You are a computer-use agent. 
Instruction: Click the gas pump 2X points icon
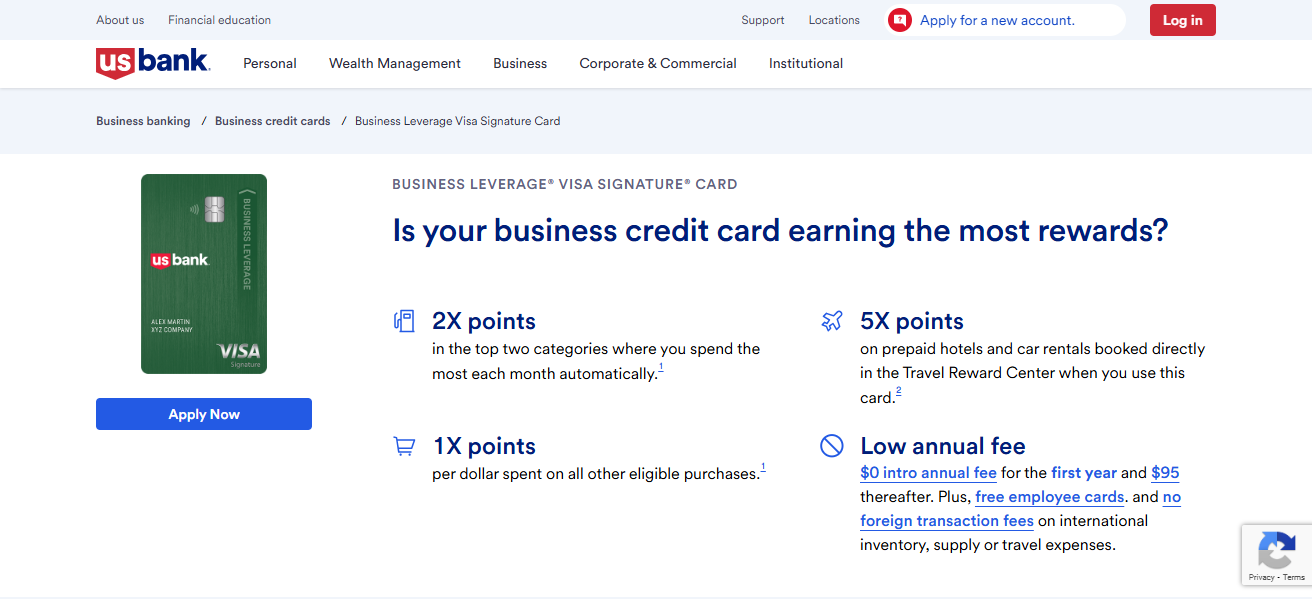pos(404,321)
